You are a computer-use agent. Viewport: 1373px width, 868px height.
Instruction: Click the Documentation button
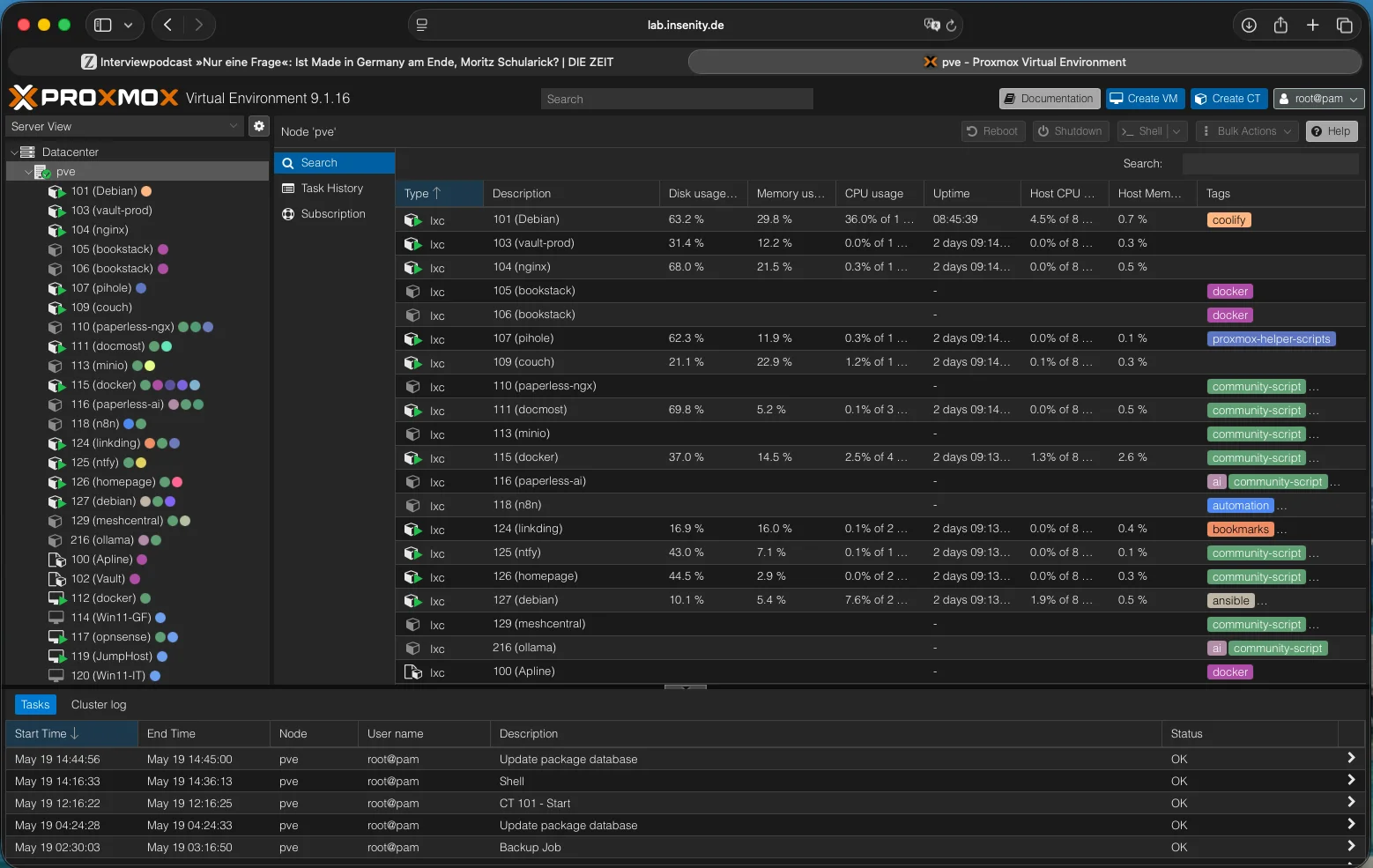(1049, 99)
